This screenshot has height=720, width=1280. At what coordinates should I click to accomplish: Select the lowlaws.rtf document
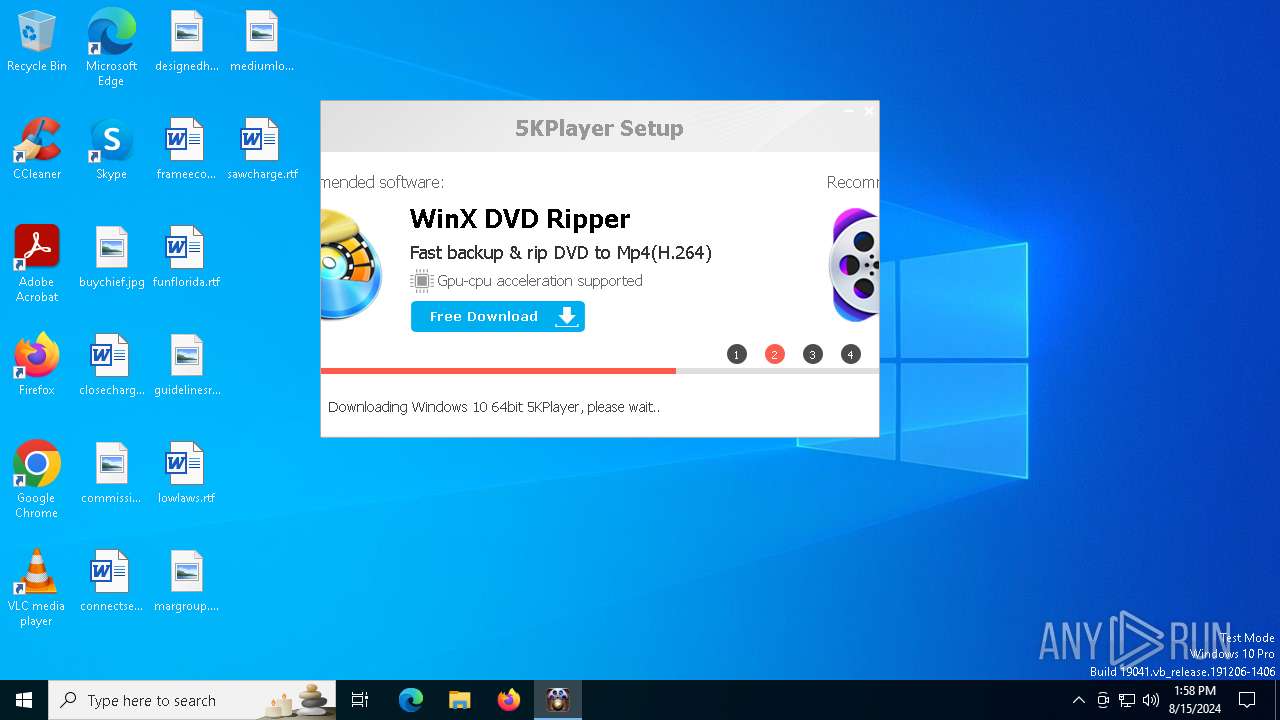(x=186, y=474)
